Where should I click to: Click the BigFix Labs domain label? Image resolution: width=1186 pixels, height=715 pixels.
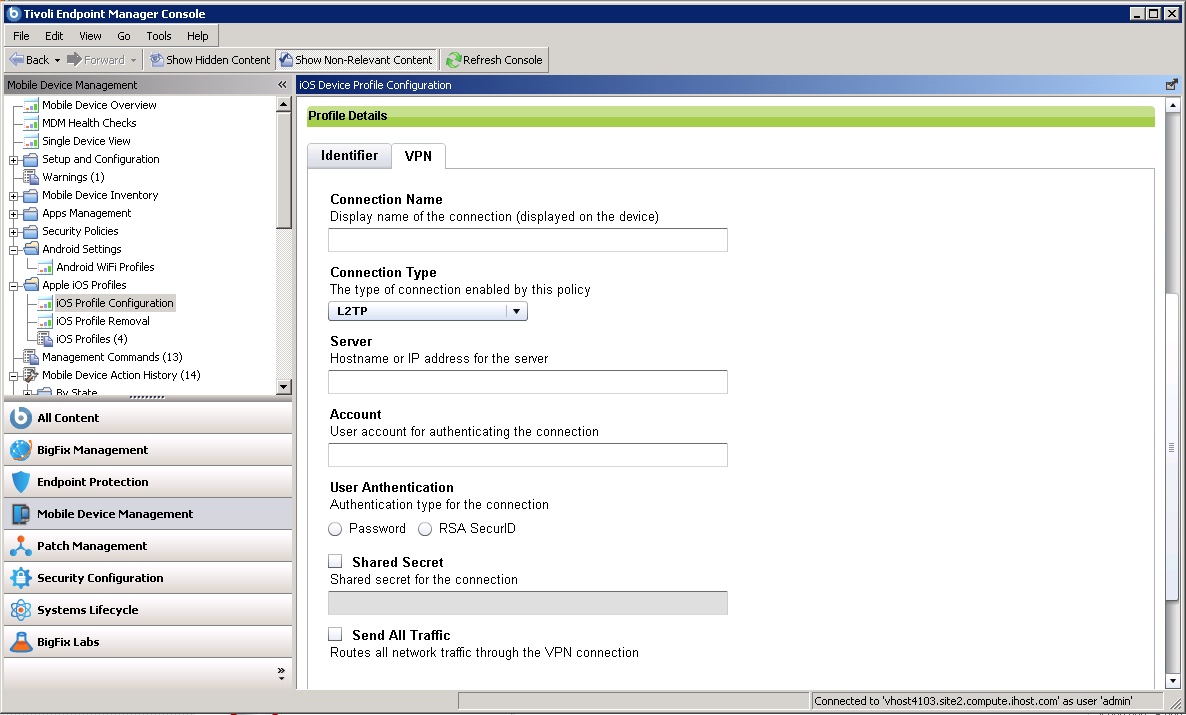[x=68, y=642]
